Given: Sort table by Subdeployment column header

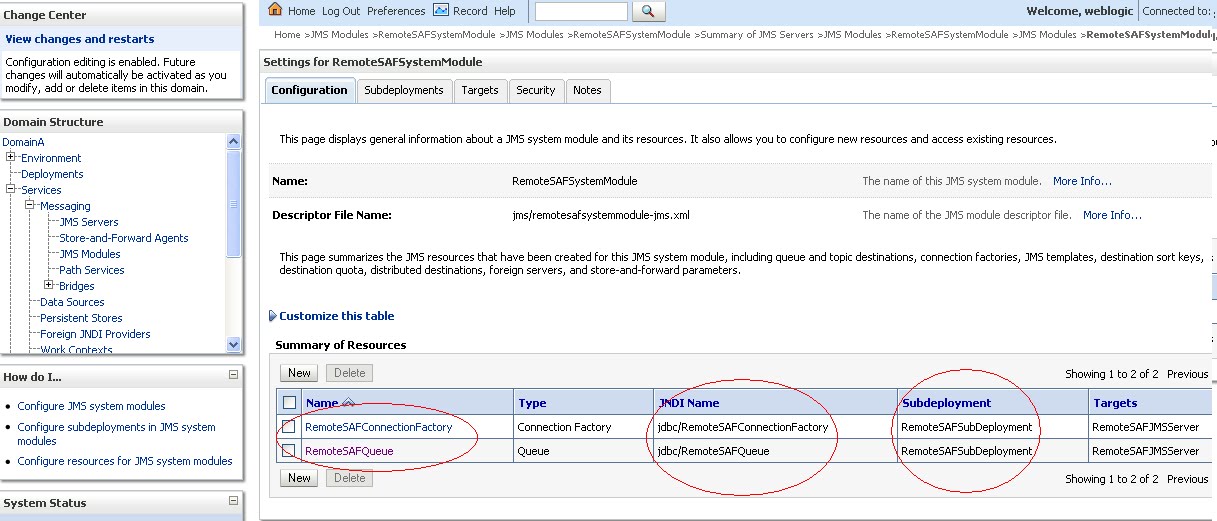Looking at the screenshot, I should pos(946,403).
